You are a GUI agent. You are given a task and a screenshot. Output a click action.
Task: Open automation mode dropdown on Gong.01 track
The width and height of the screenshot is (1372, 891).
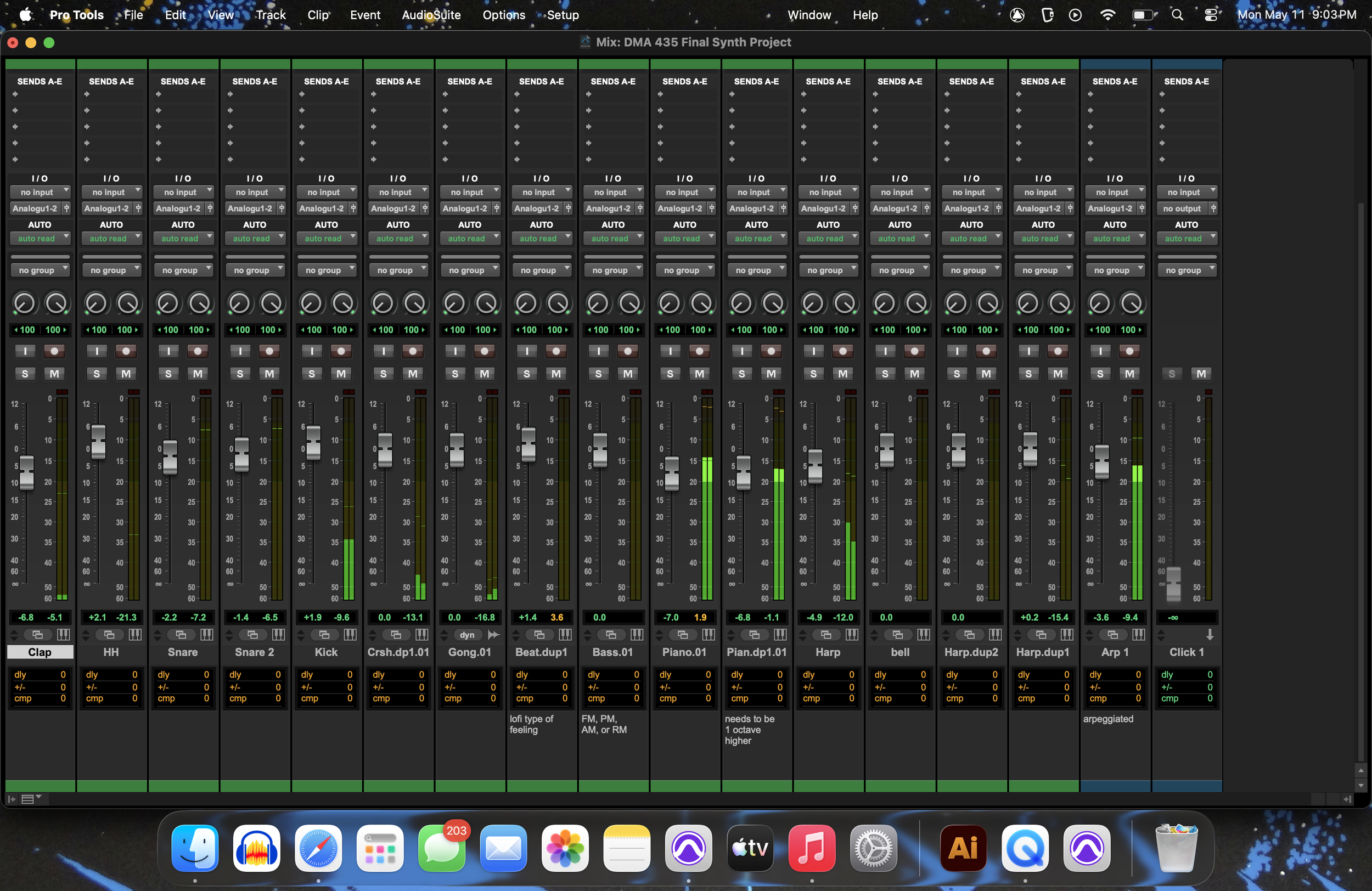pos(470,239)
